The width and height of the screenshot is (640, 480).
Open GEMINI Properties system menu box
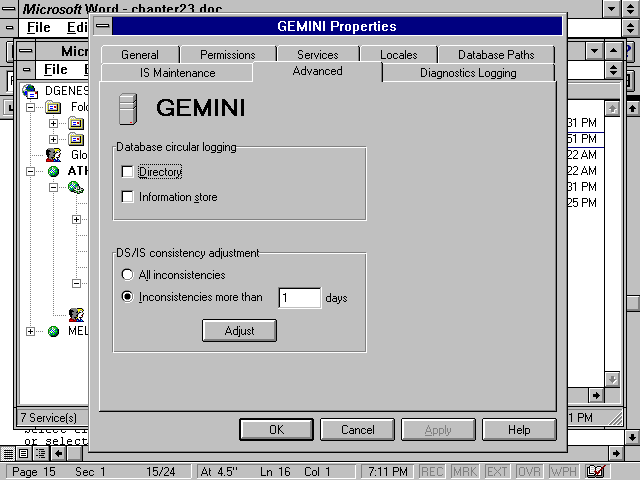[102, 26]
